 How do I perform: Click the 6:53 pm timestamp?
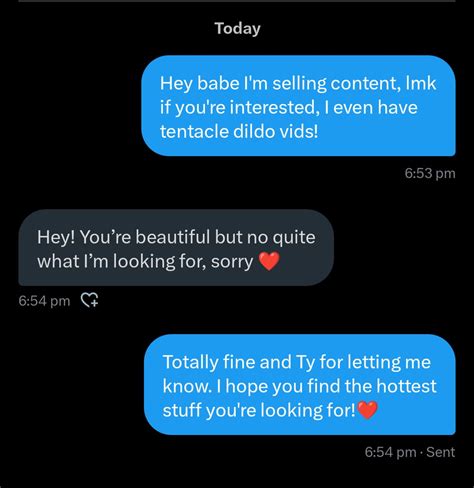tap(430, 173)
